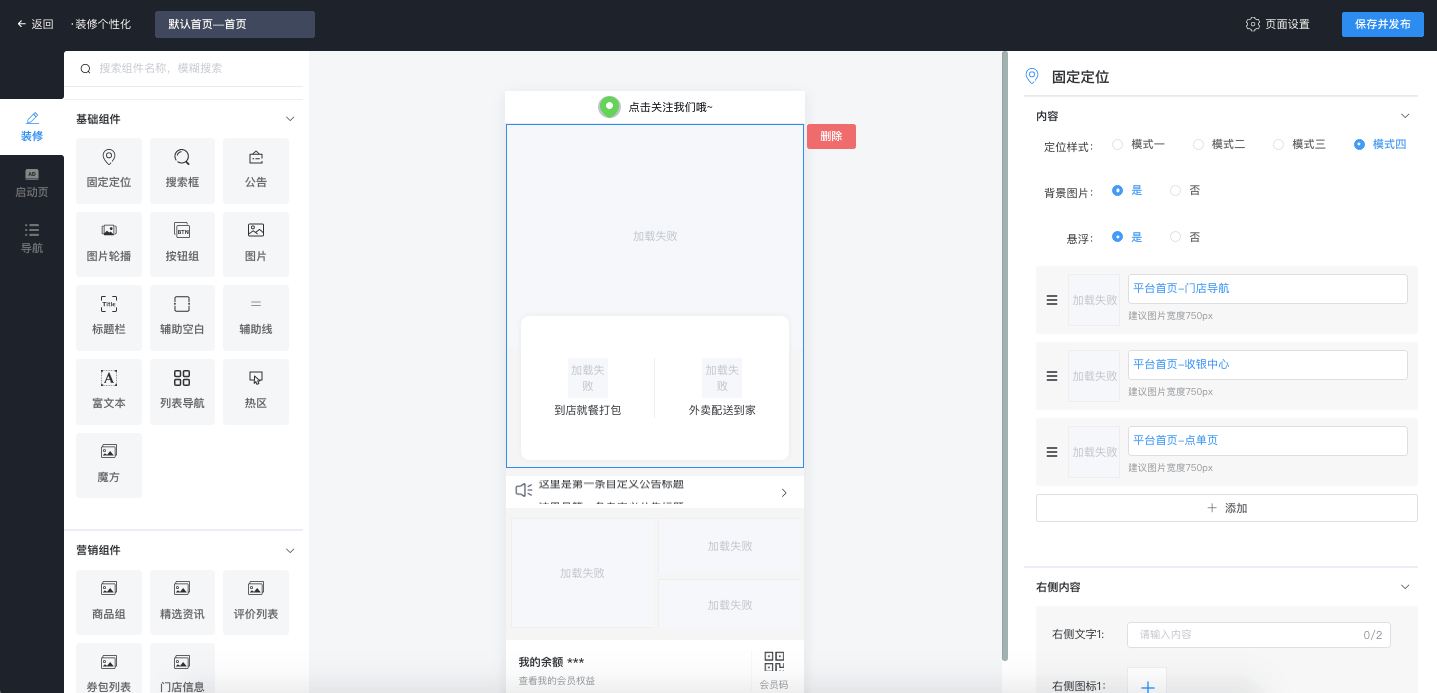
Task: Collapse the 营销组件 section
Action: coord(290,550)
